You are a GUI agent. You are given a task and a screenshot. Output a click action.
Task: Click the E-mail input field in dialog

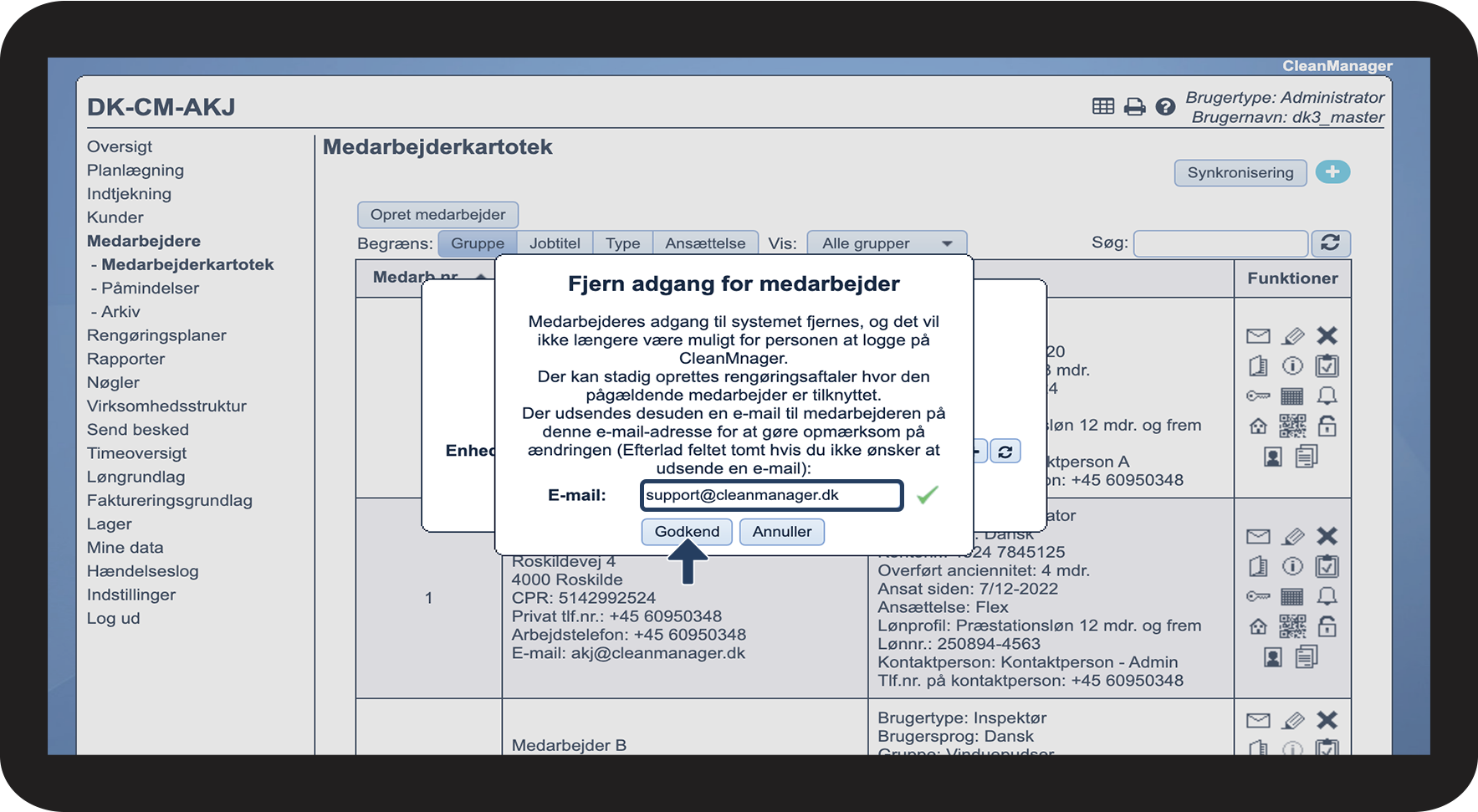[x=771, y=495]
